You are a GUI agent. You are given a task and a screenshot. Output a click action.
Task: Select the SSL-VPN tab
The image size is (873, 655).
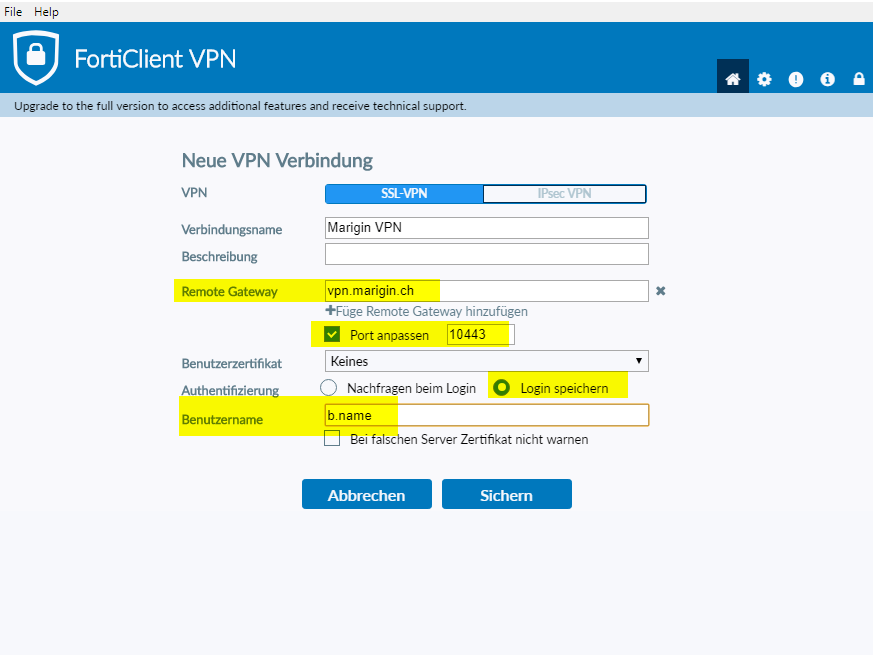[x=404, y=194]
